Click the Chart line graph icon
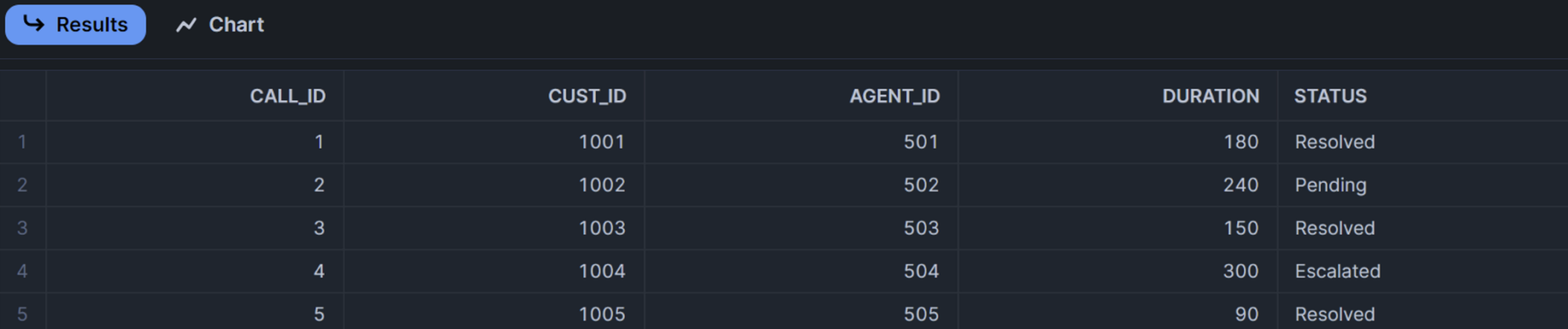 click(x=186, y=25)
